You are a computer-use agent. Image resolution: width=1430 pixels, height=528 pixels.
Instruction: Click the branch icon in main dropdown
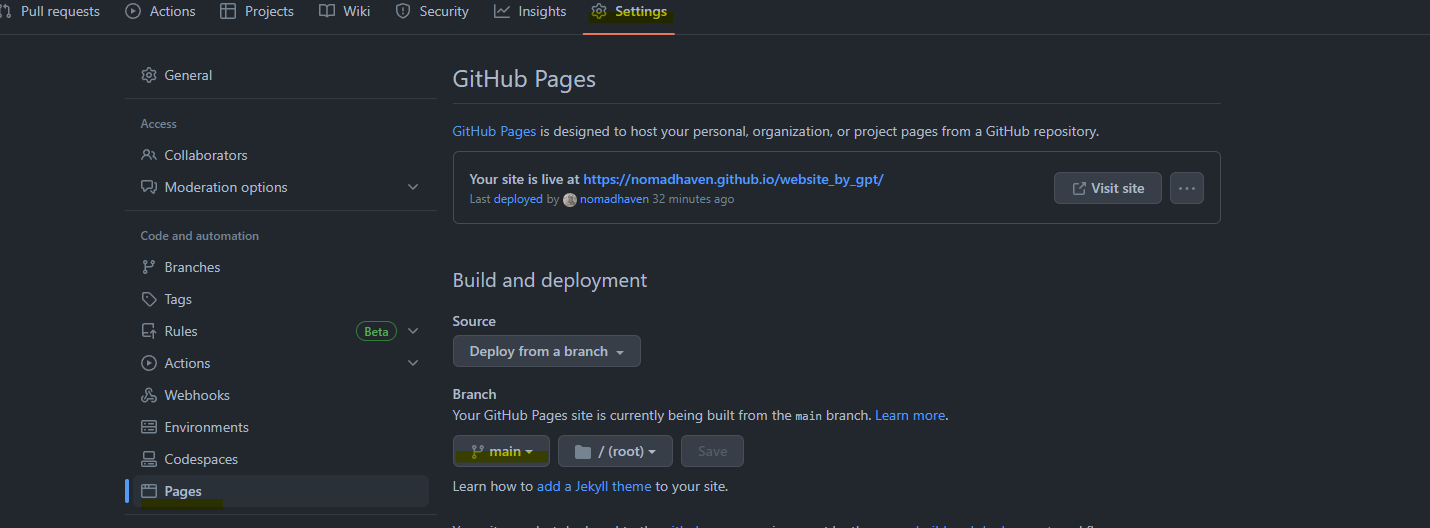[x=477, y=452]
